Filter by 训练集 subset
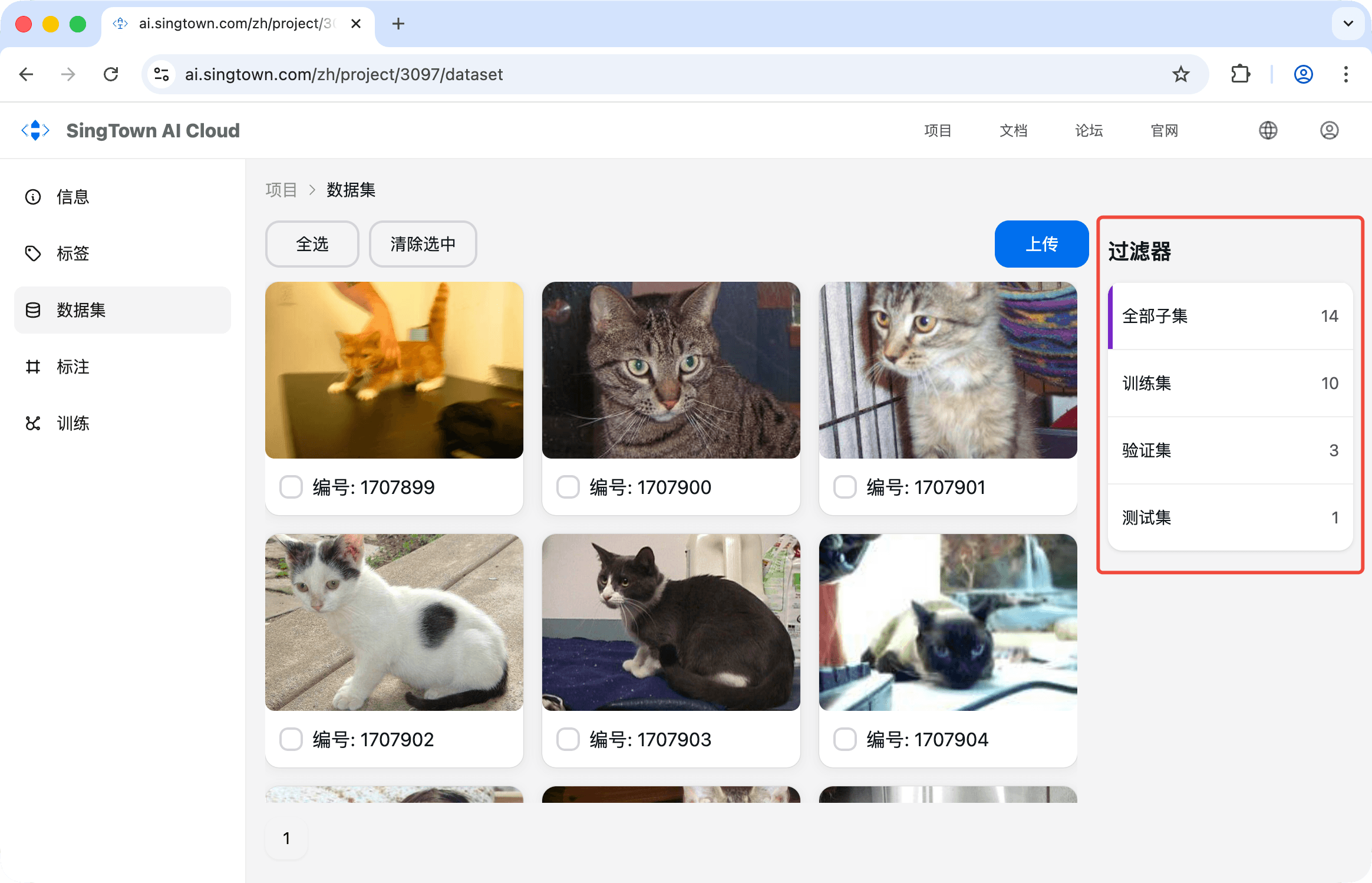The height and width of the screenshot is (883, 1372). [1230, 383]
